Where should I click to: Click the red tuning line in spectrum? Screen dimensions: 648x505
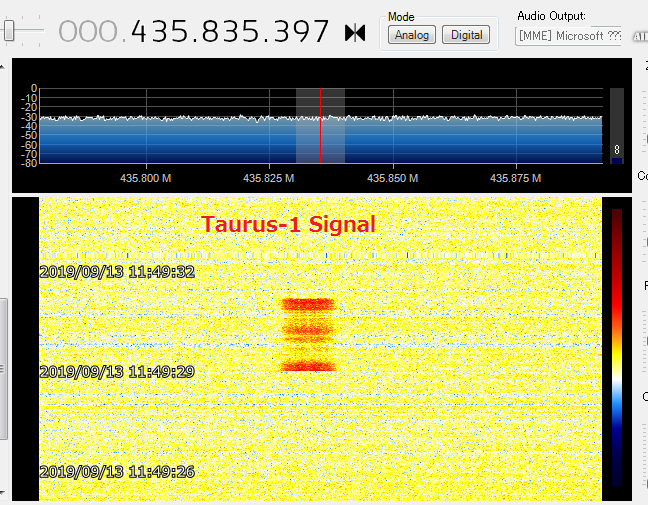point(320,125)
